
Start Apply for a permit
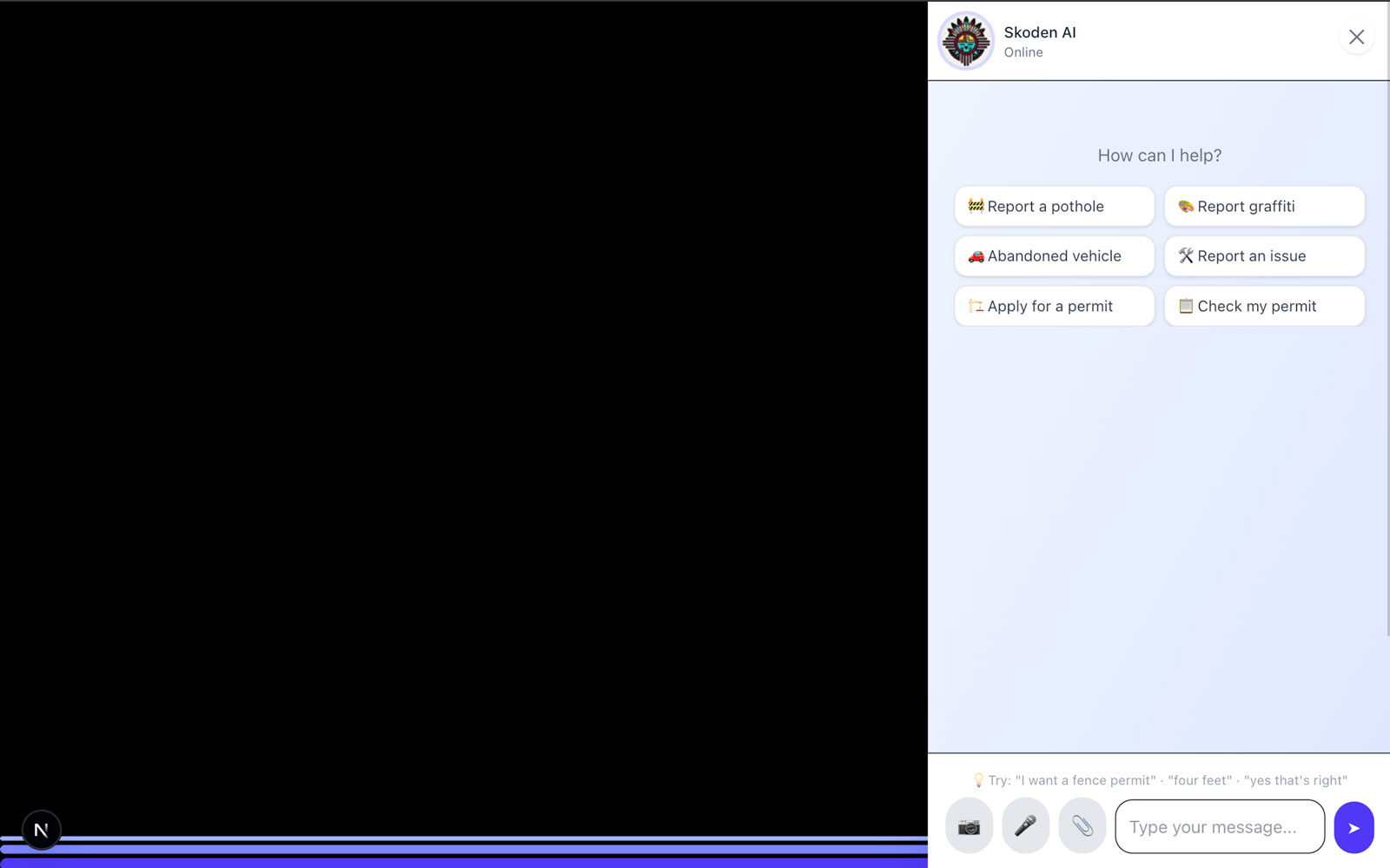click(x=1055, y=306)
